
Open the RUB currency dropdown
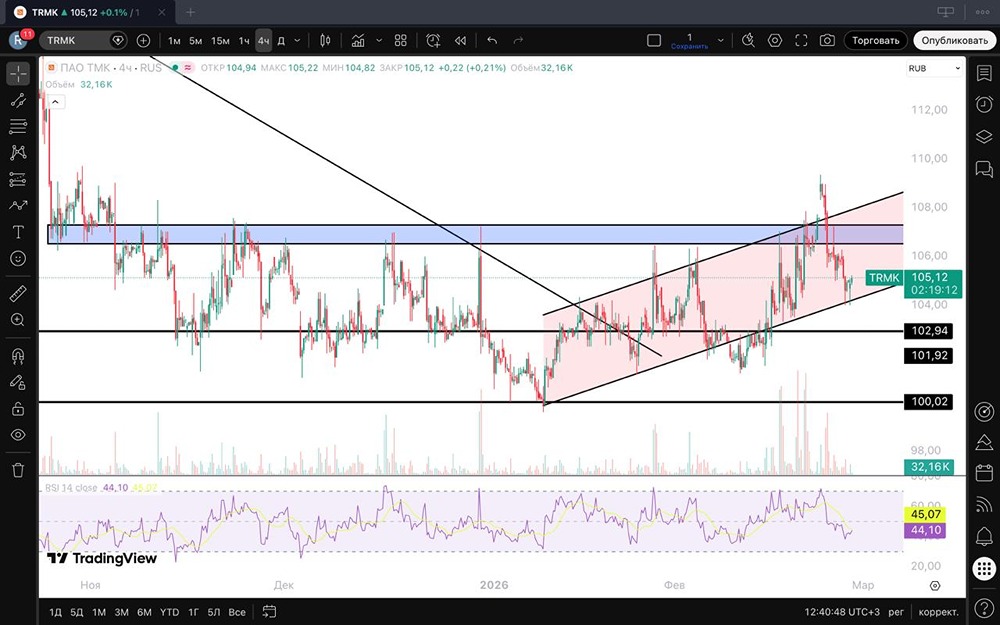[x=934, y=68]
